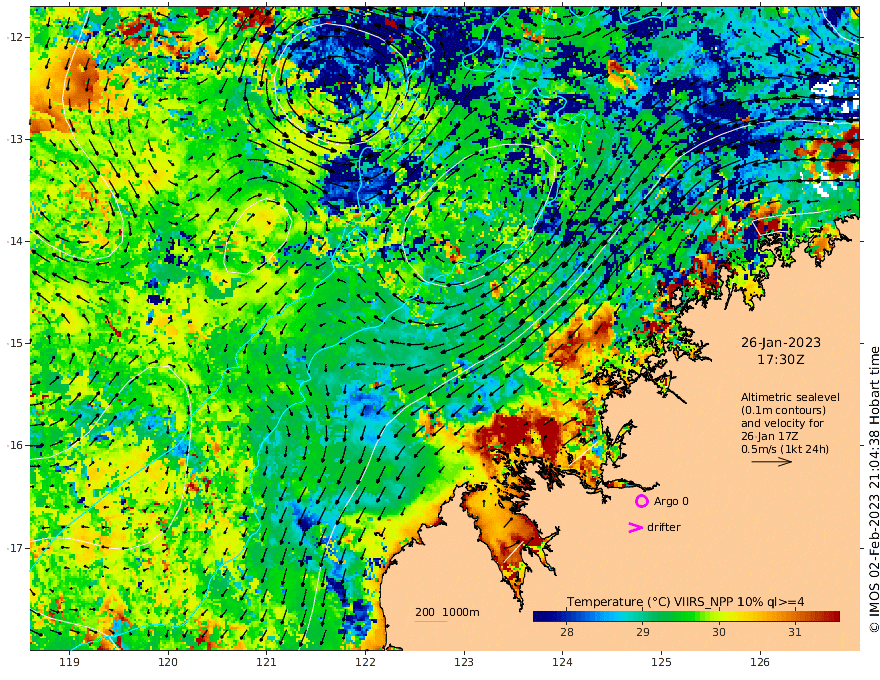Click the latitude -17 axis label
The height and width of the screenshot is (680, 880).
click(x=15, y=548)
